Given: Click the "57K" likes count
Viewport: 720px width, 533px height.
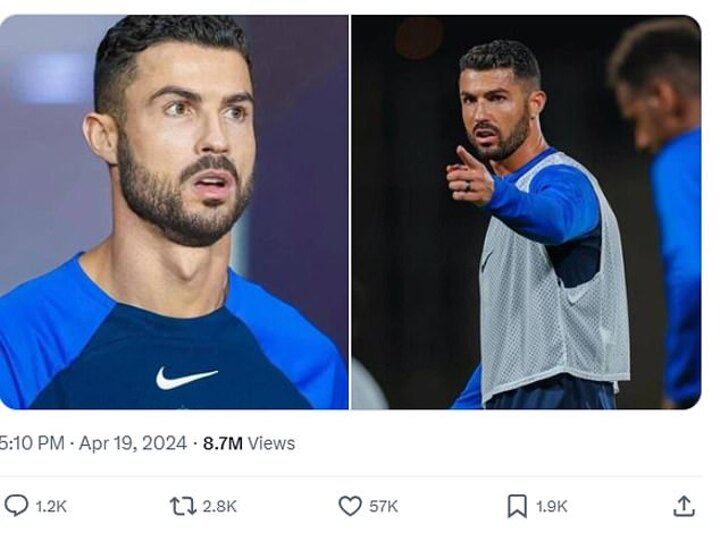Looking at the screenshot, I should (383, 507).
